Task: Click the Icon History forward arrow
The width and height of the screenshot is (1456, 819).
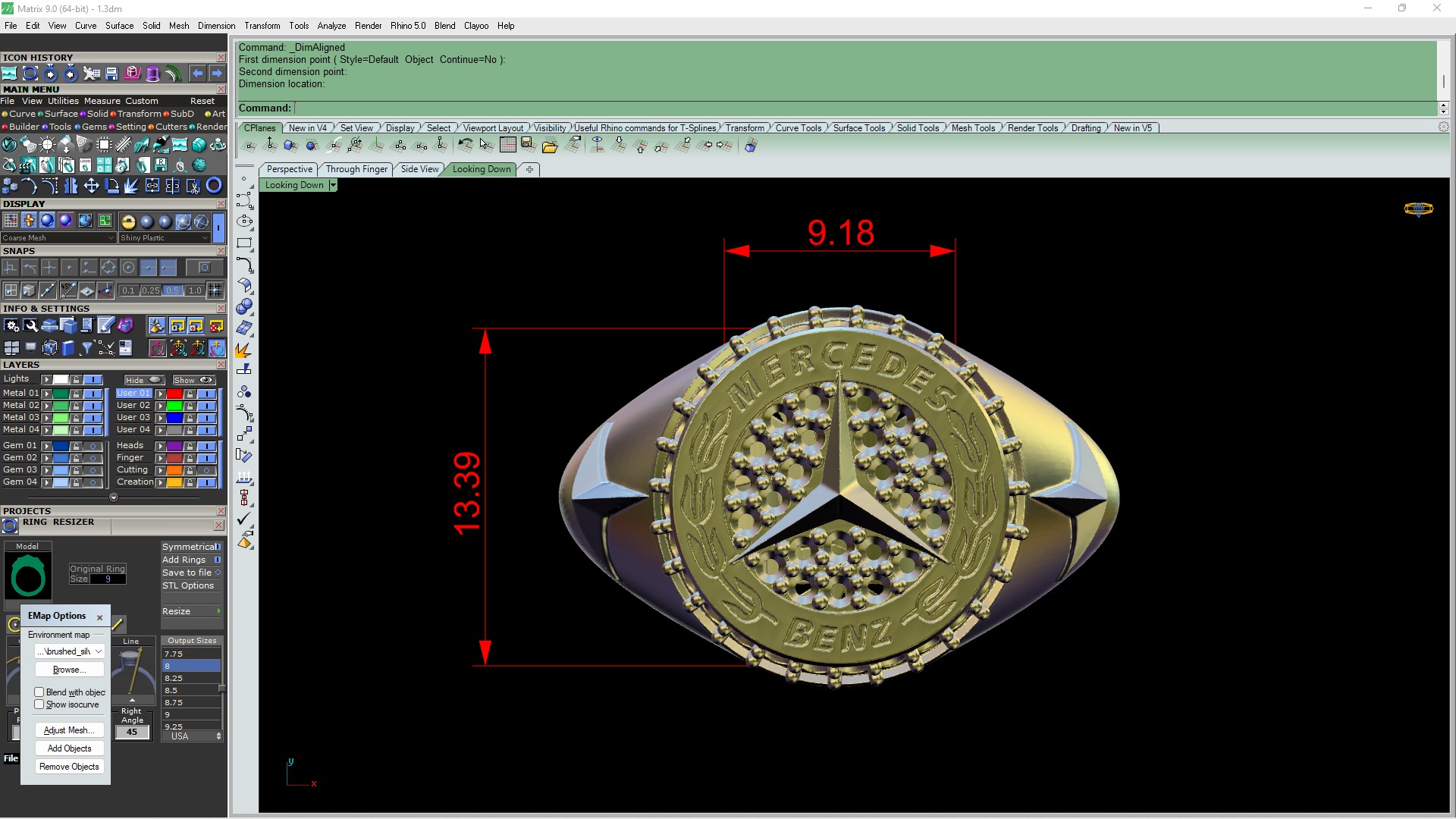Action: click(217, 74)
